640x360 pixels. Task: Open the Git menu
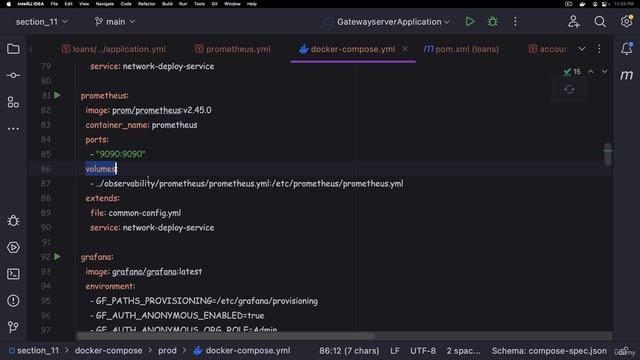pyautogui.click(x=214, y=4)
